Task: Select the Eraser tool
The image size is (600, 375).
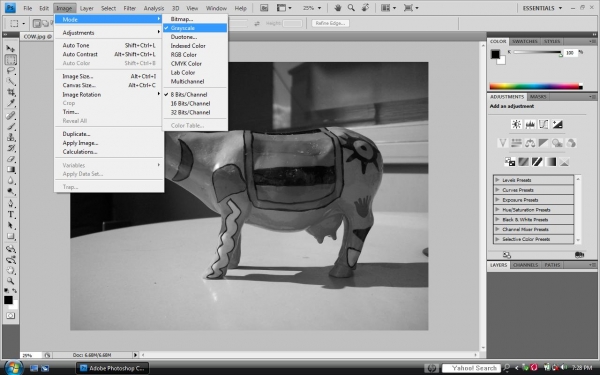Action: tap(10, 159)
